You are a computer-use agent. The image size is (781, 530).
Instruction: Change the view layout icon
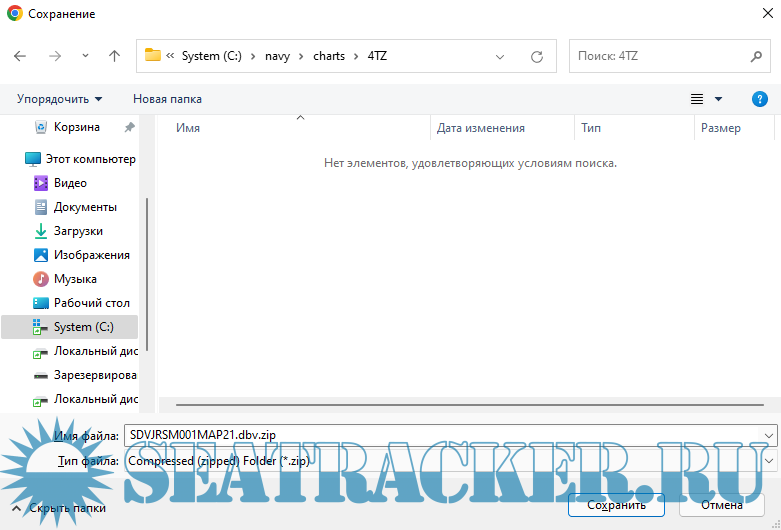(x=697, y=99)
